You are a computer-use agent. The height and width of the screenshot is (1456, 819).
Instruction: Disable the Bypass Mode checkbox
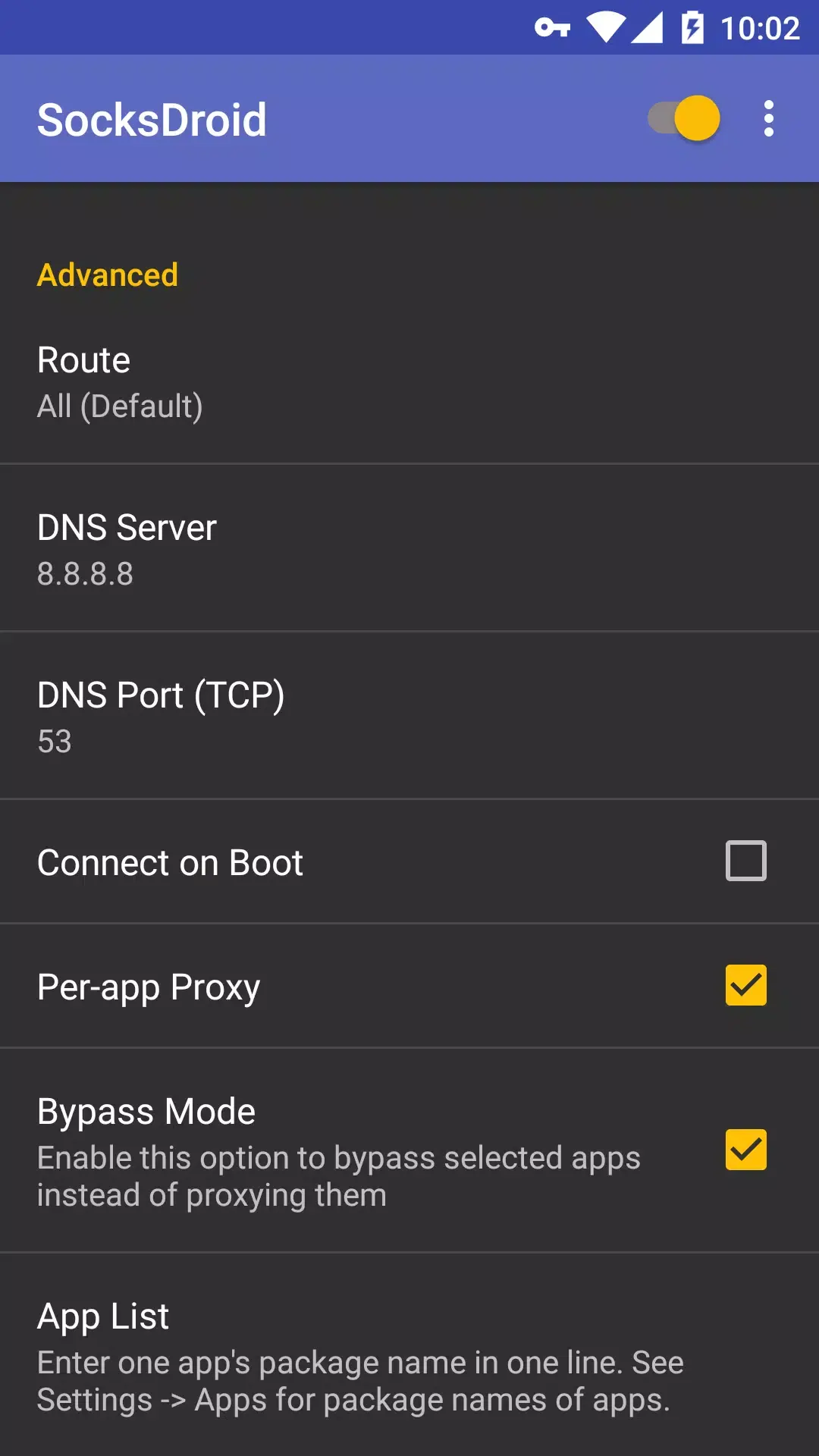(x=746, y=1150)
